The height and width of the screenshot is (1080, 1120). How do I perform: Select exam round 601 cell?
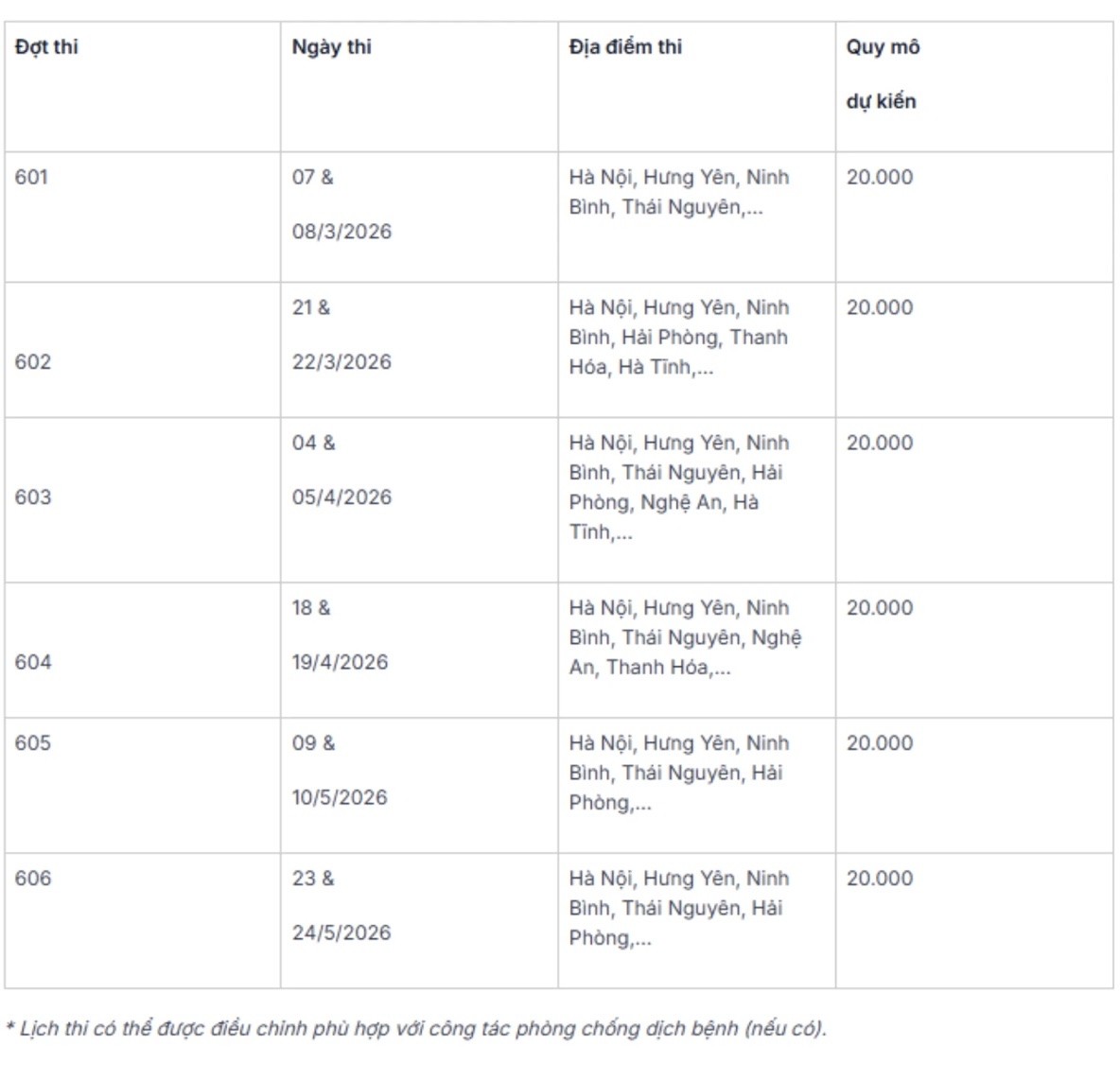point(31,178)
